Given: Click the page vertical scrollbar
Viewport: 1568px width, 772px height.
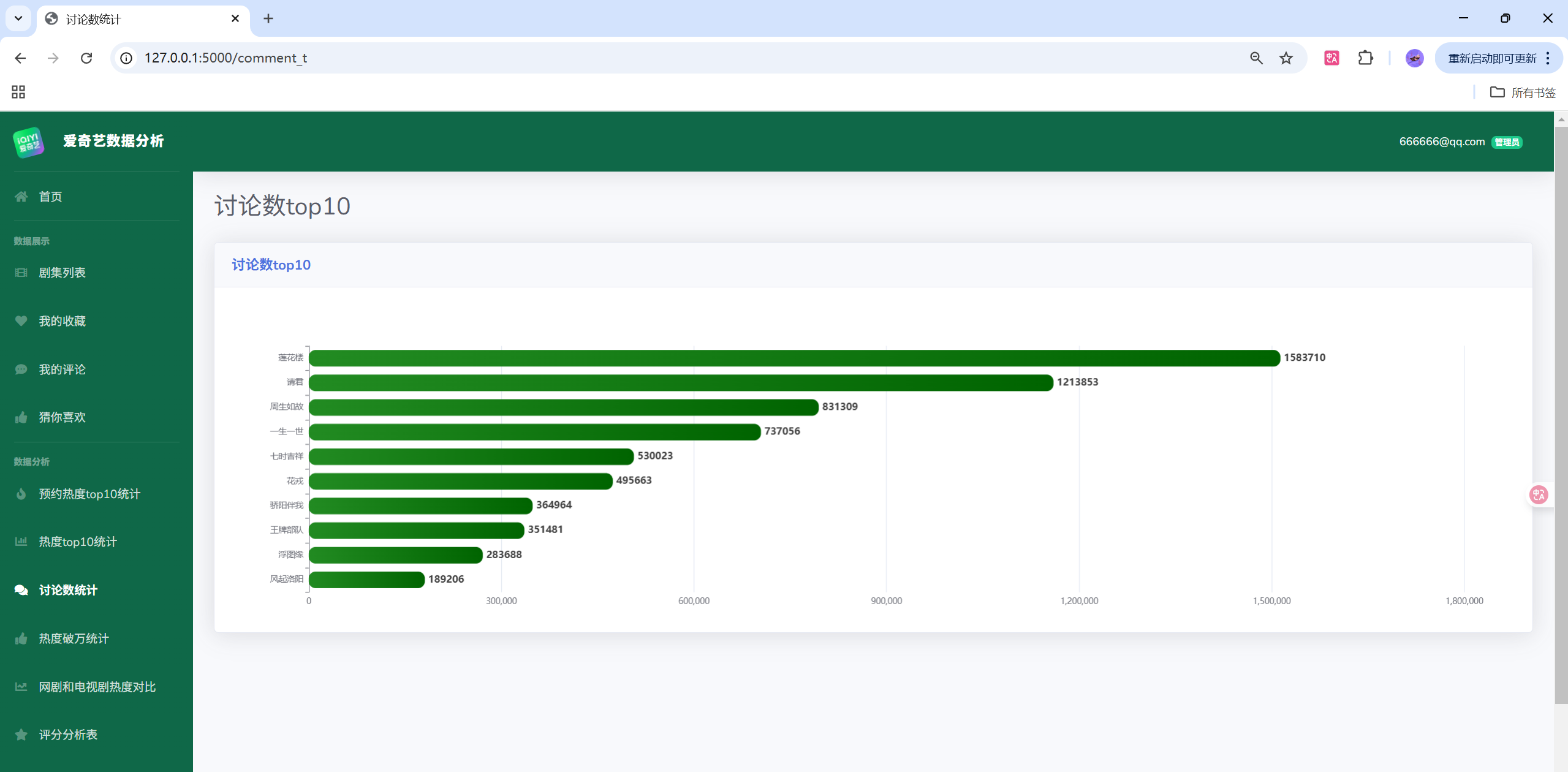Looking at the screenshot, I should 1561,417.
